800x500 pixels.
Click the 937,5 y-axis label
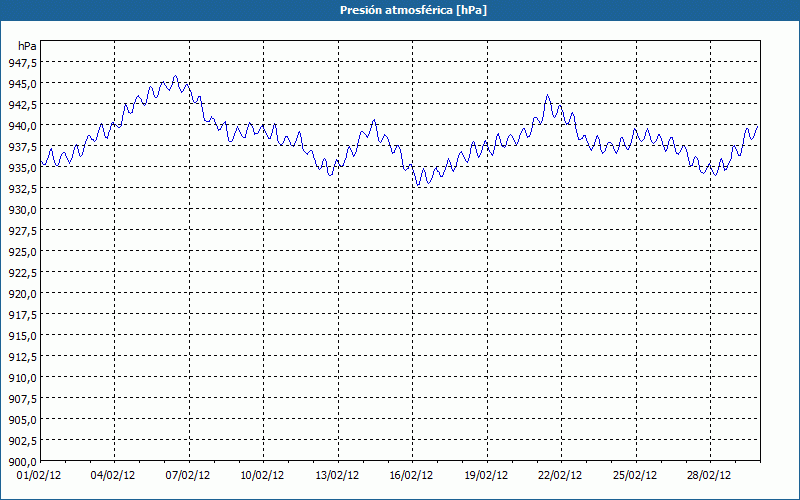(x=22, y=147)
